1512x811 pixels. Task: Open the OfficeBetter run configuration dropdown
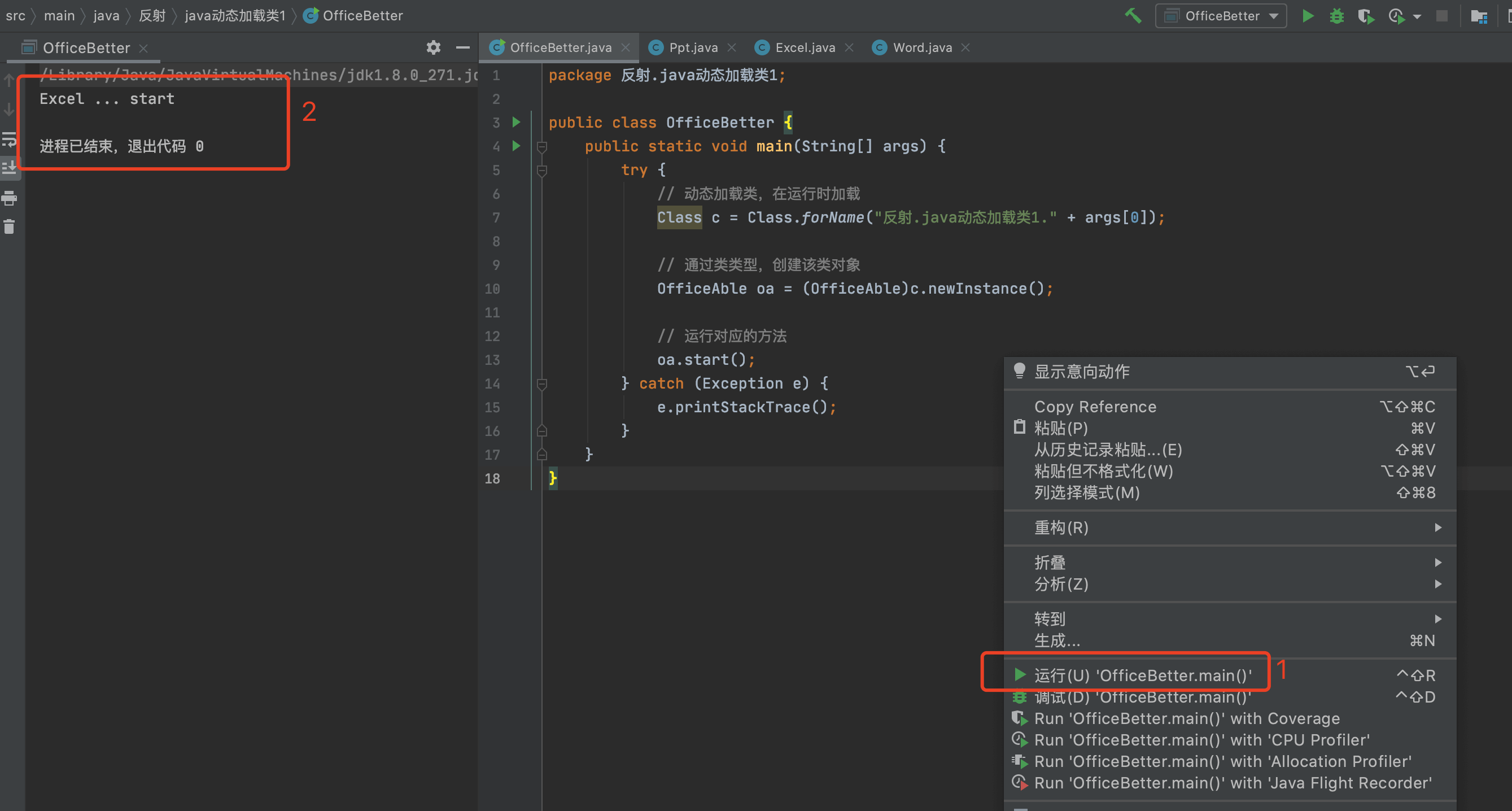pos(1221,16)
